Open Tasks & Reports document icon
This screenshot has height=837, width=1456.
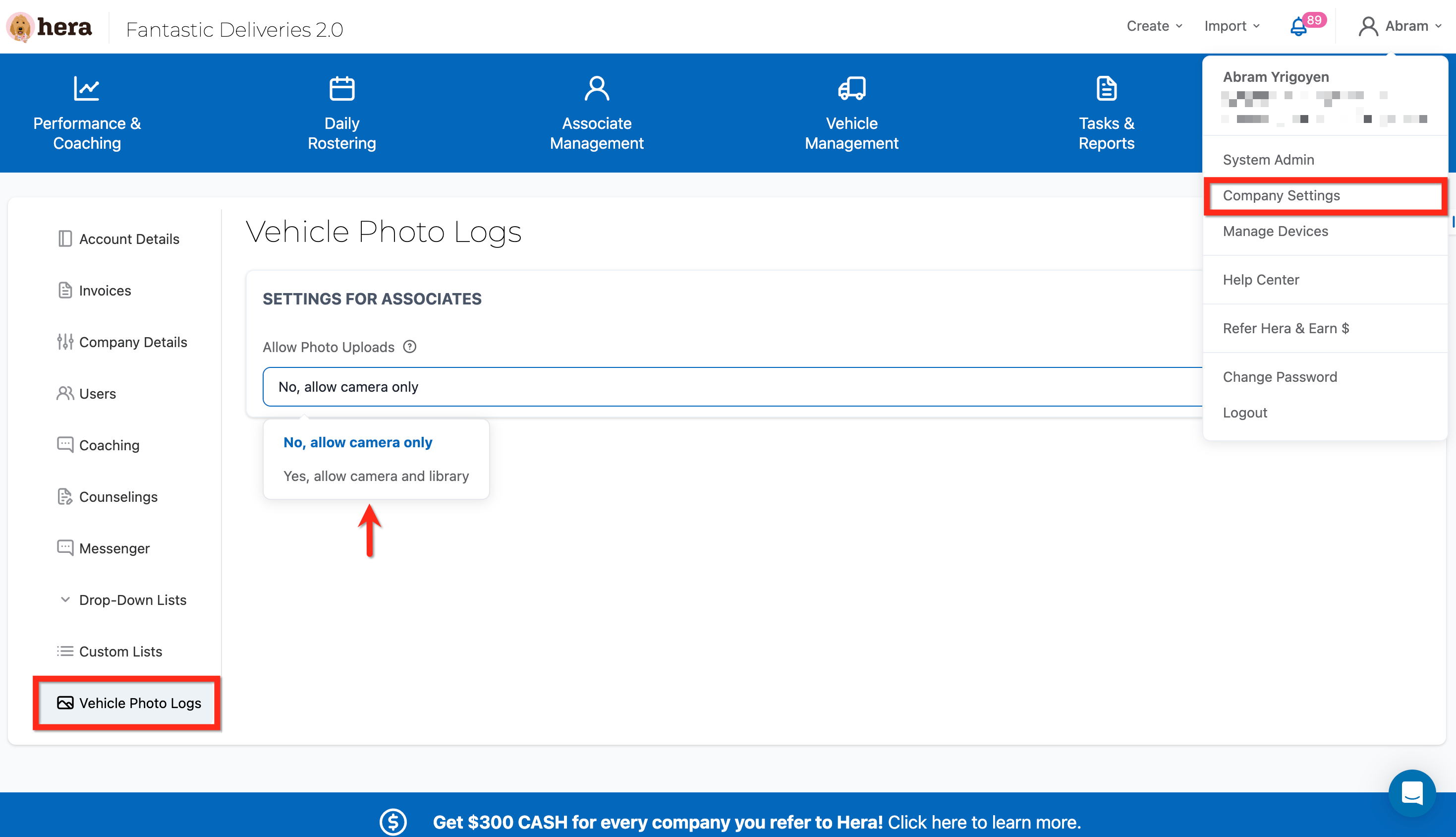pyautogui.click(x=1106, y=89)
